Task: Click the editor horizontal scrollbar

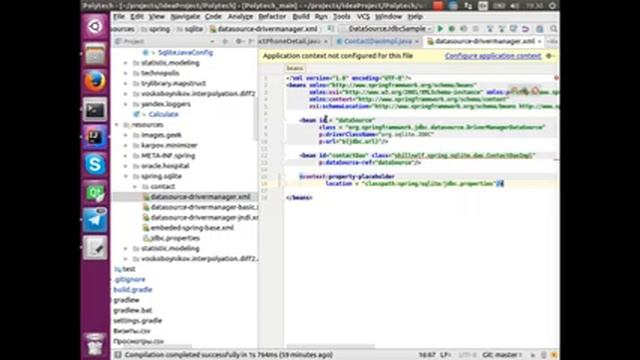Action: pyautogui.click(x=330, y=347)
